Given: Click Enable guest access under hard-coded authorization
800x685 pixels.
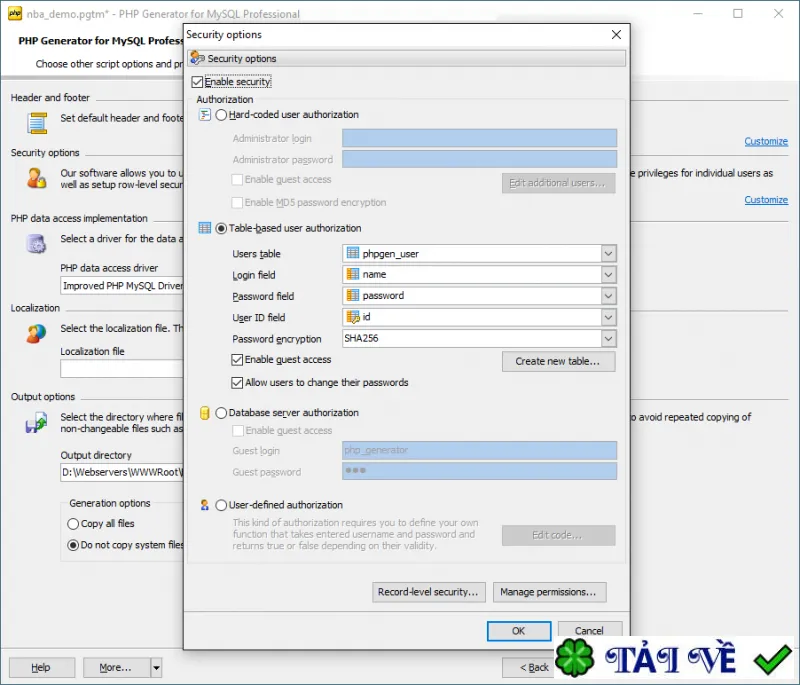Looking at the screenshot, I should coord(237,180).
